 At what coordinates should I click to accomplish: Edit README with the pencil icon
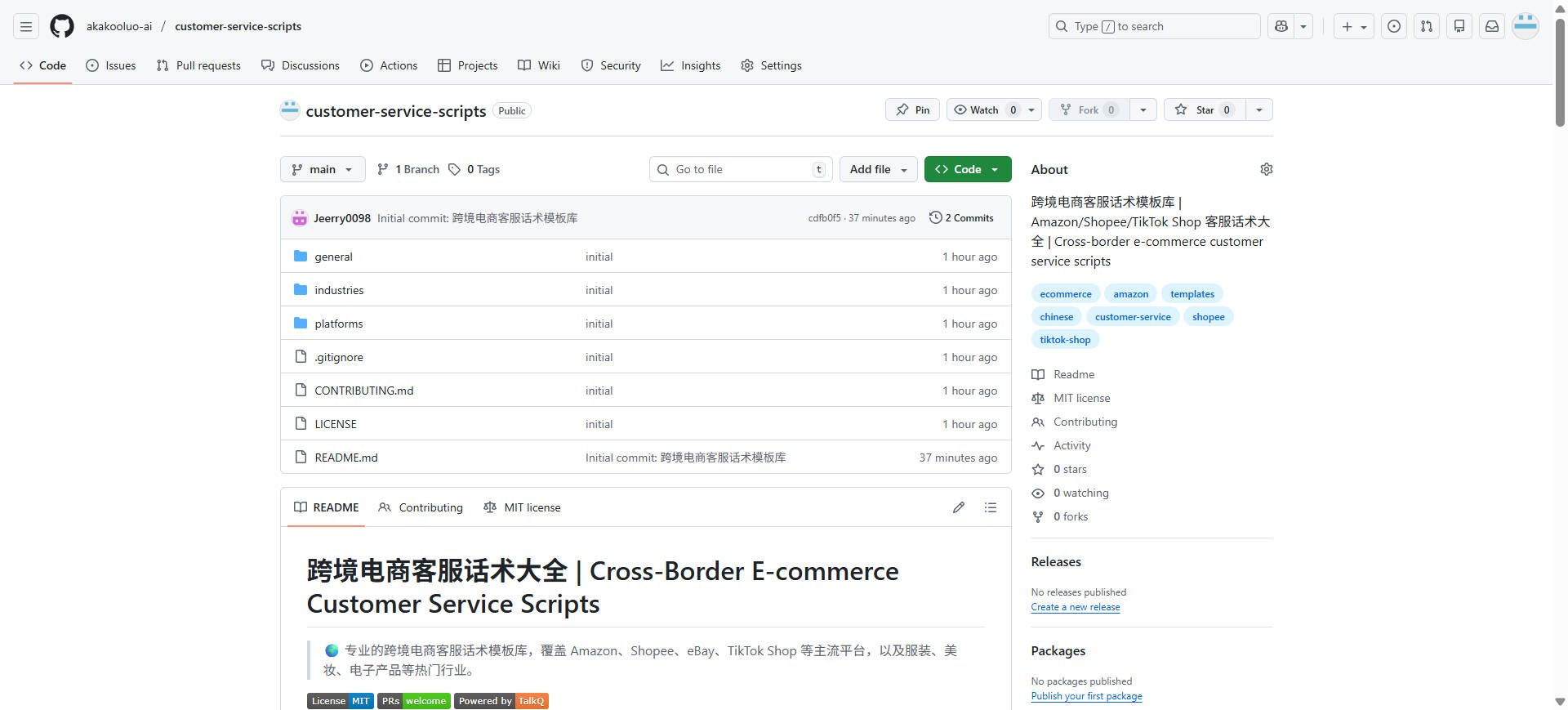tap(959, 507)
